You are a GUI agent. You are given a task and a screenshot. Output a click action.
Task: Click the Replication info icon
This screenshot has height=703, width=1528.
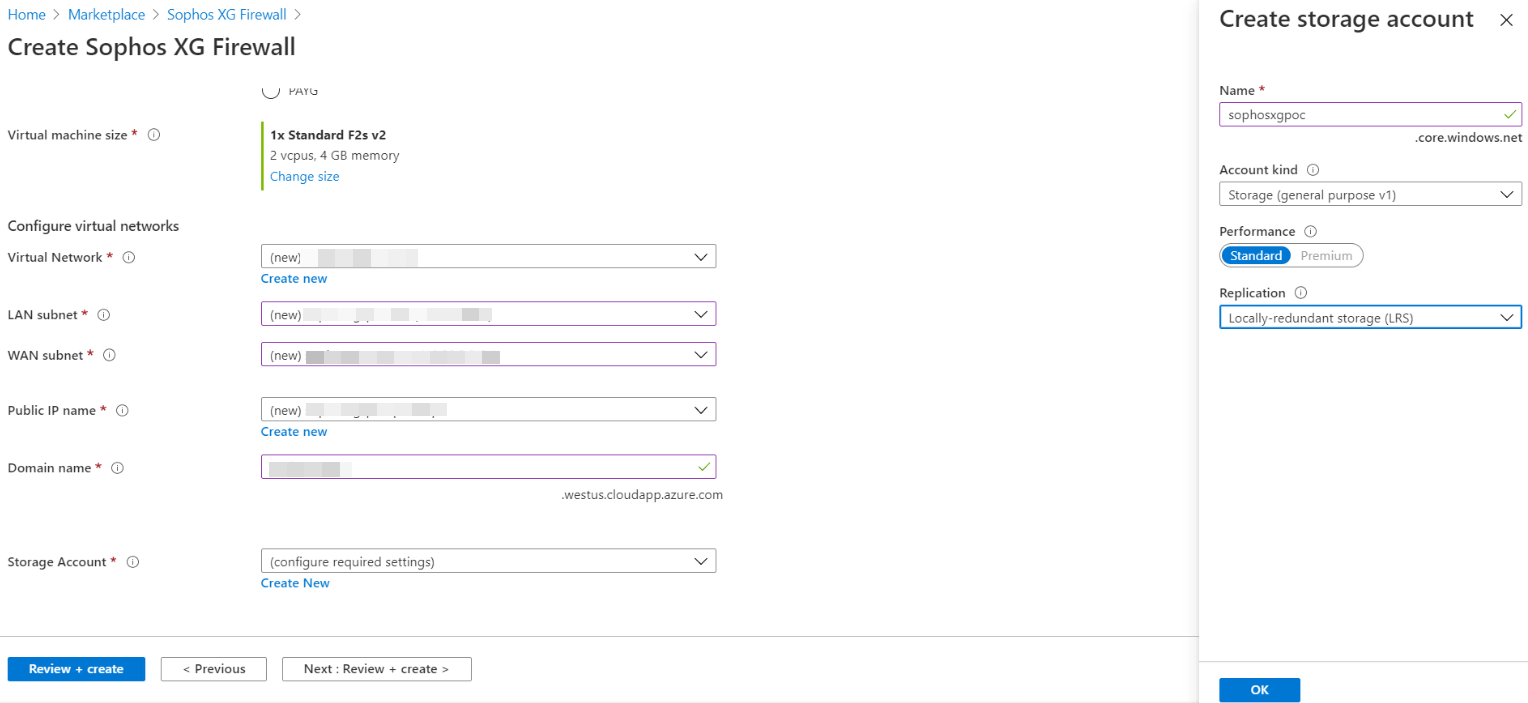(x=1301, y=293)
